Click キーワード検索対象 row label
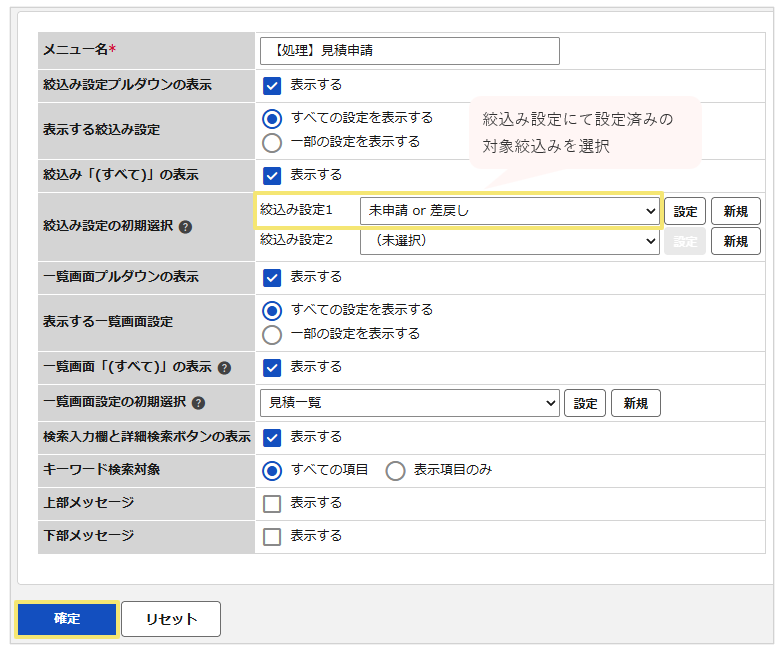The width and height of the screenshot is (784, 649). click(102, 470)
